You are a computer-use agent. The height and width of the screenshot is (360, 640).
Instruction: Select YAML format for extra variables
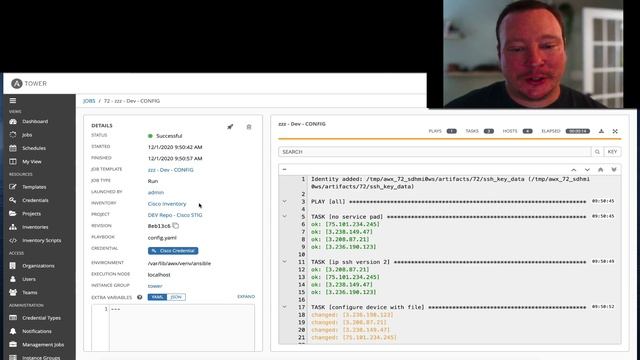[157, 297]
